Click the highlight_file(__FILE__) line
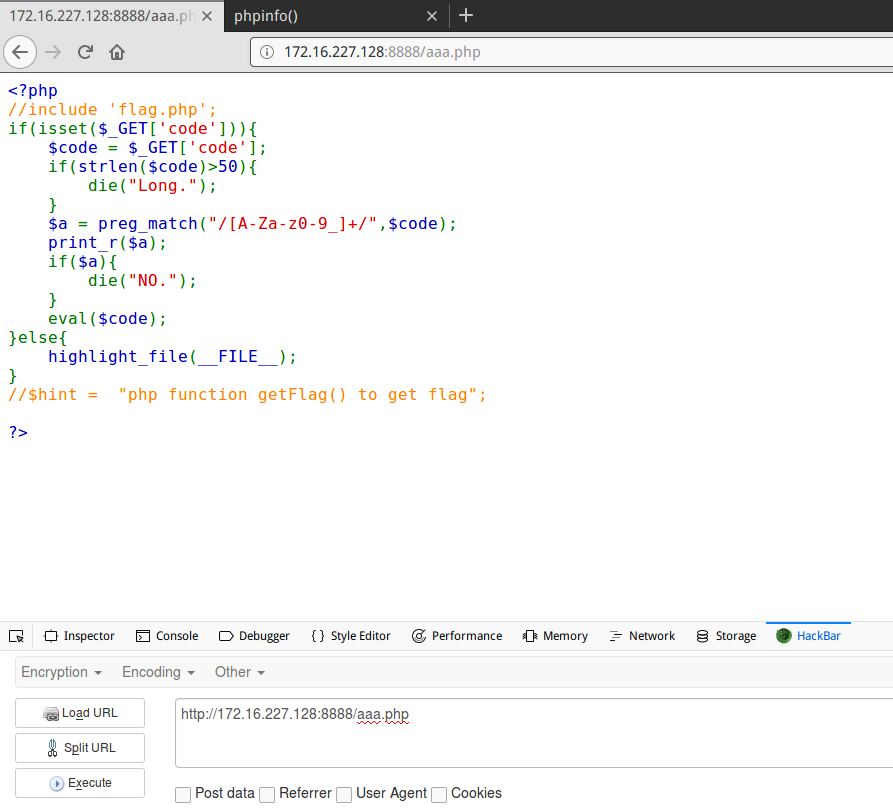The height and width of the screenshot is (812, 893). tap(172, 357)
